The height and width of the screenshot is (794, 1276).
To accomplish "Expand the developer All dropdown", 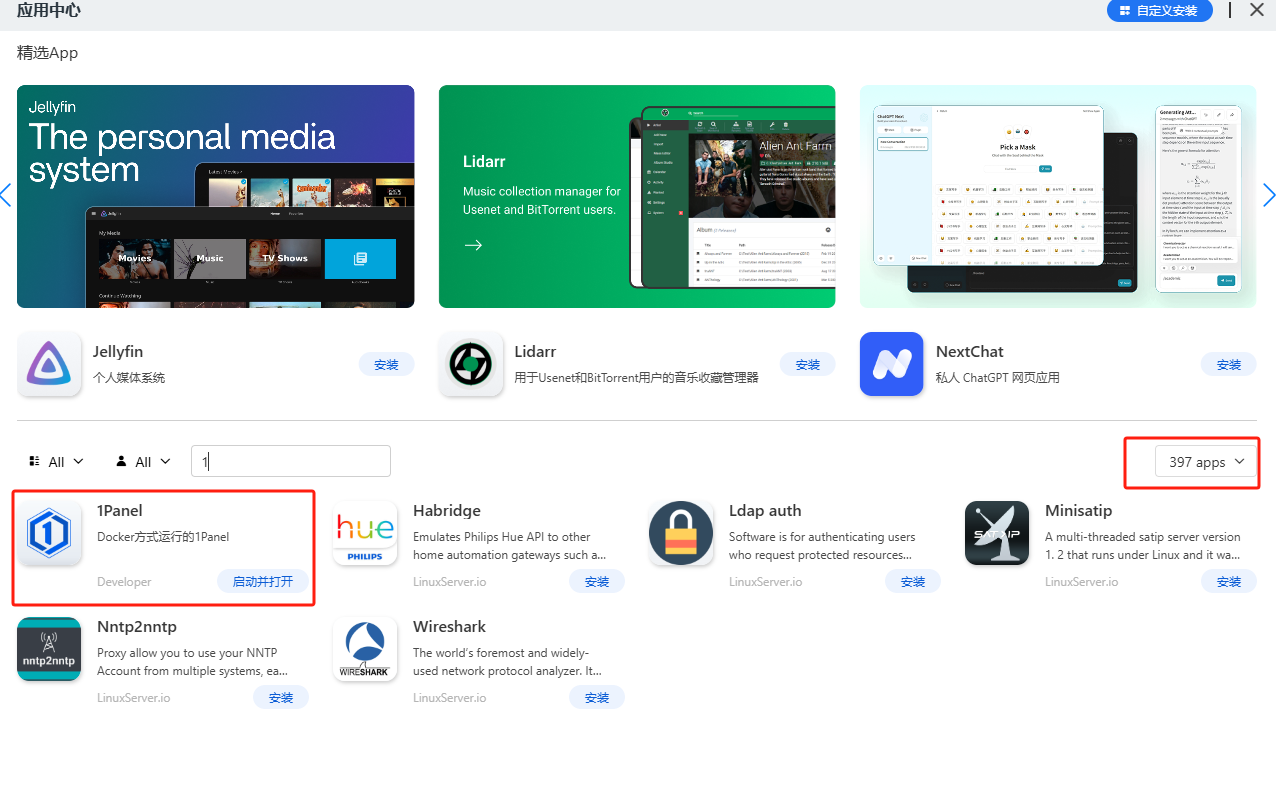I will click(143, 461).
